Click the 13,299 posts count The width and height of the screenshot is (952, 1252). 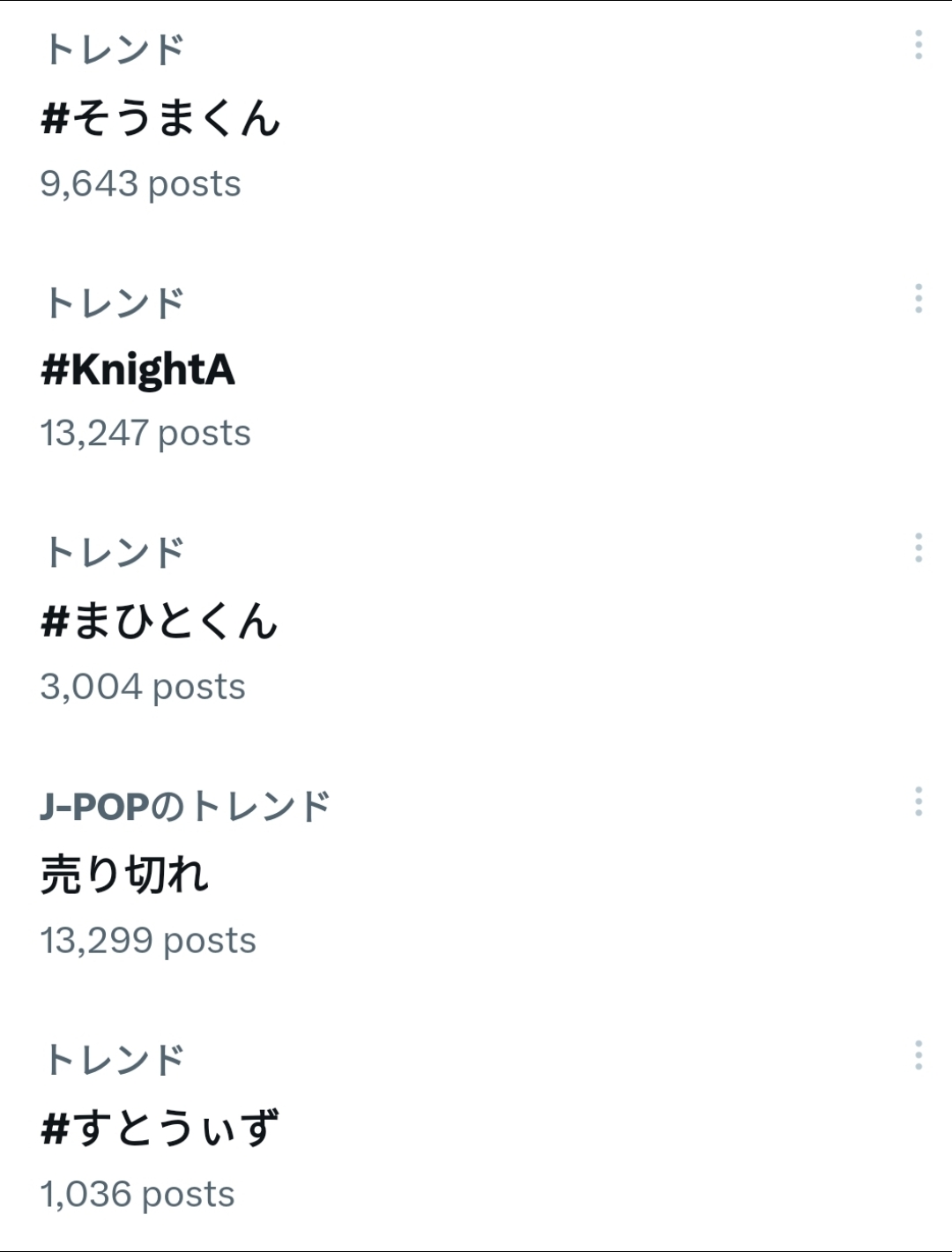pos(148,941)
